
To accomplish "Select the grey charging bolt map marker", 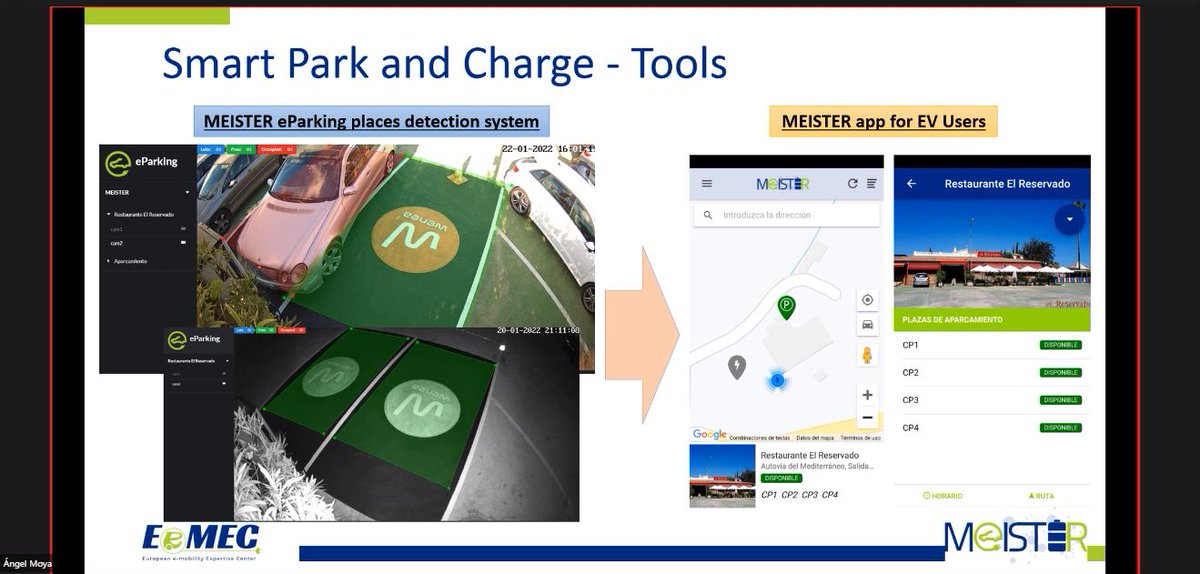I will tap(737, 367).
